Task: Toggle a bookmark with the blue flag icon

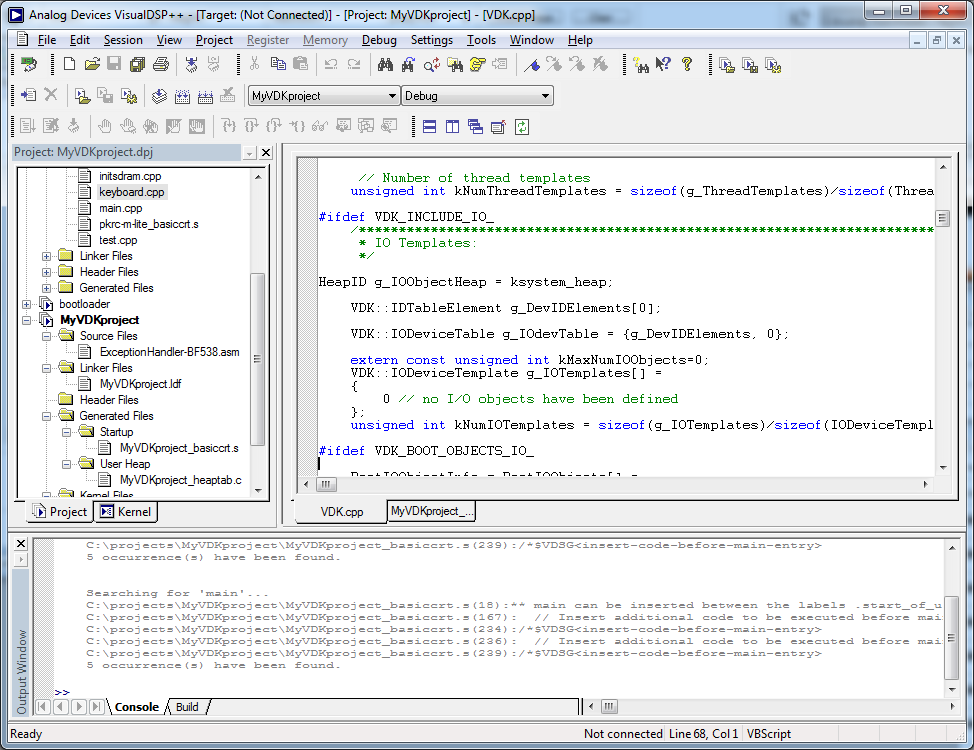Action: [x=533, y=65]
